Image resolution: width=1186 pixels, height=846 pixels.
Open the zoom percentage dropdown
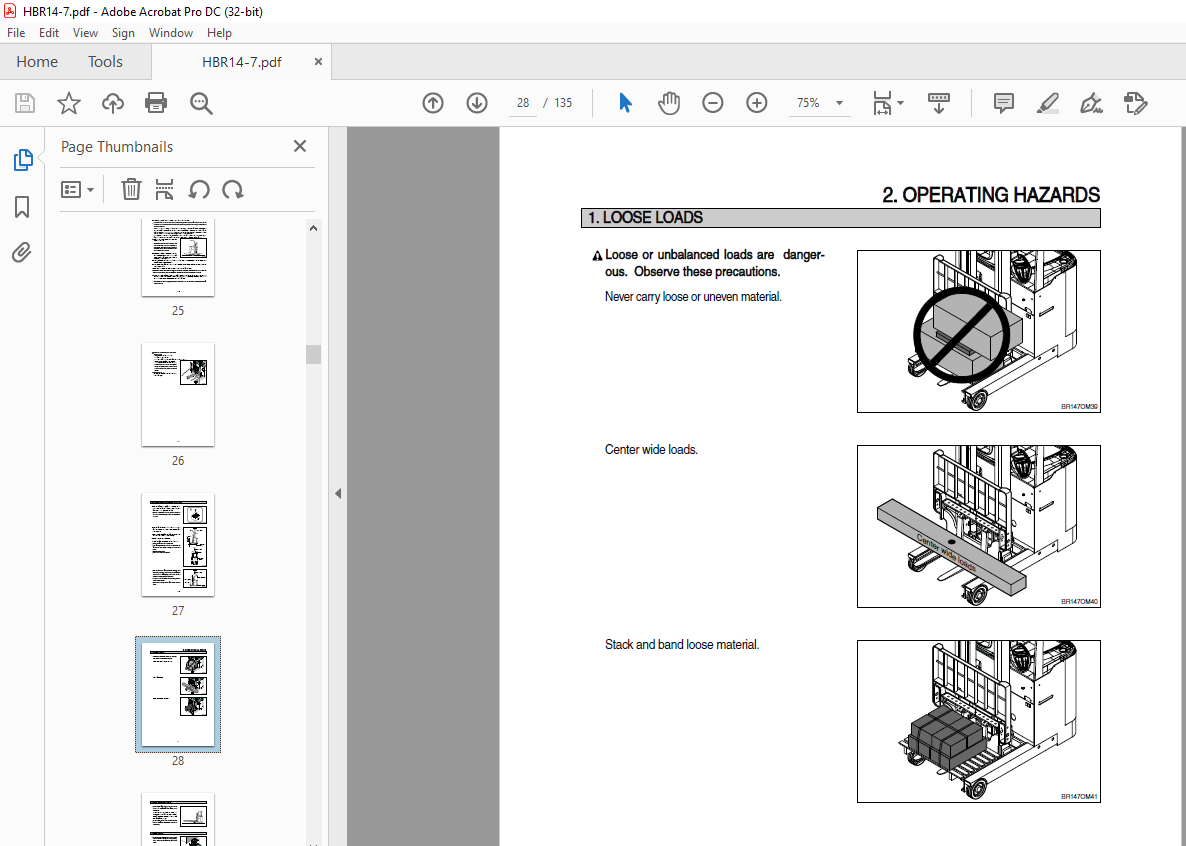point(839,103)
